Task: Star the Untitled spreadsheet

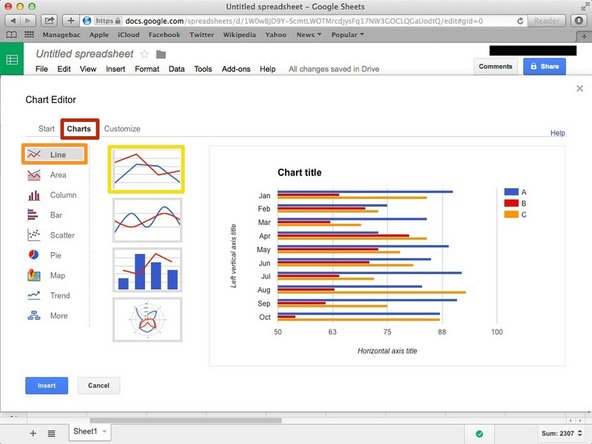Action: coord(144,54)
